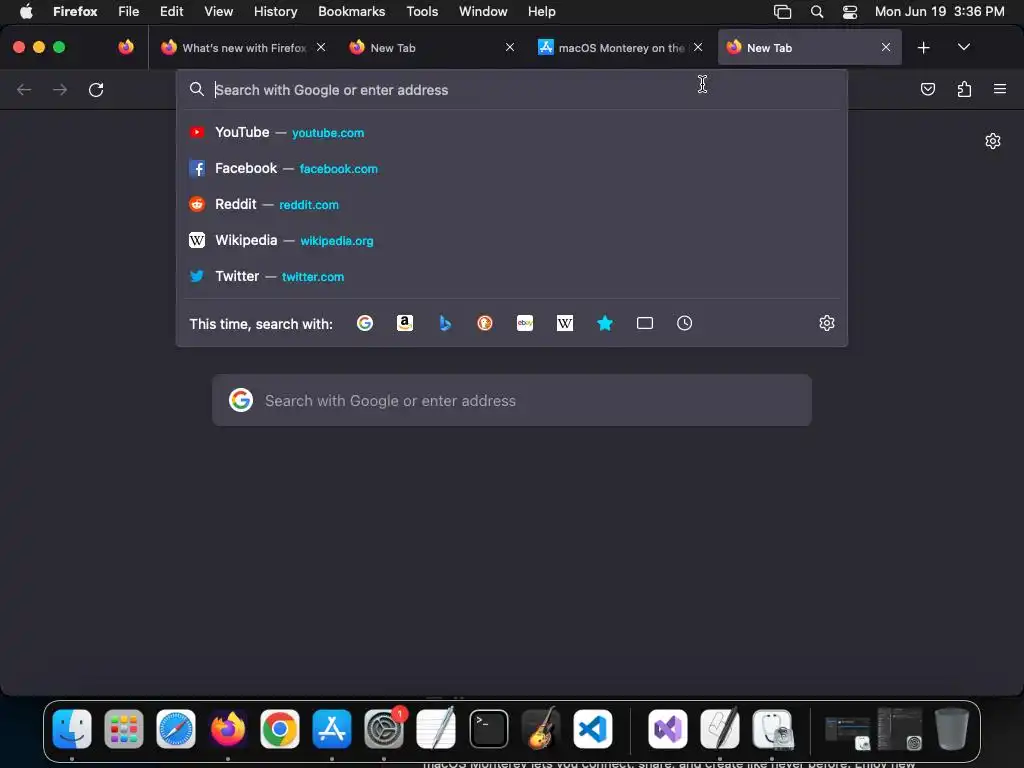Search this time with eBay icon
1024x768 pixels.
525,323
